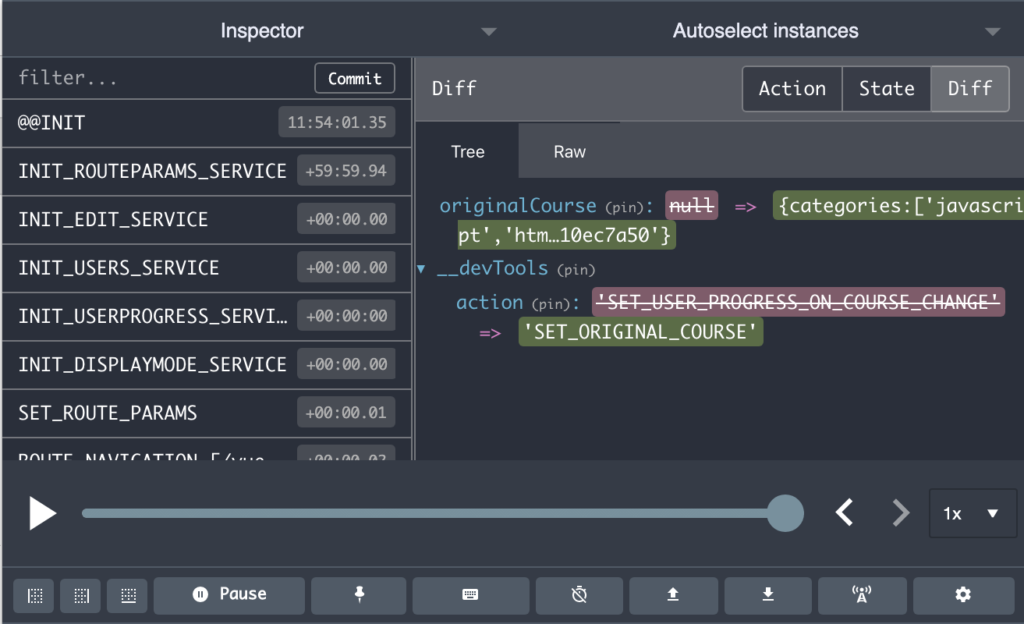Image resolution: width=1024 pixels, height=624 pixels.
Task: Click the export download icon
Action: pos(767,595)
